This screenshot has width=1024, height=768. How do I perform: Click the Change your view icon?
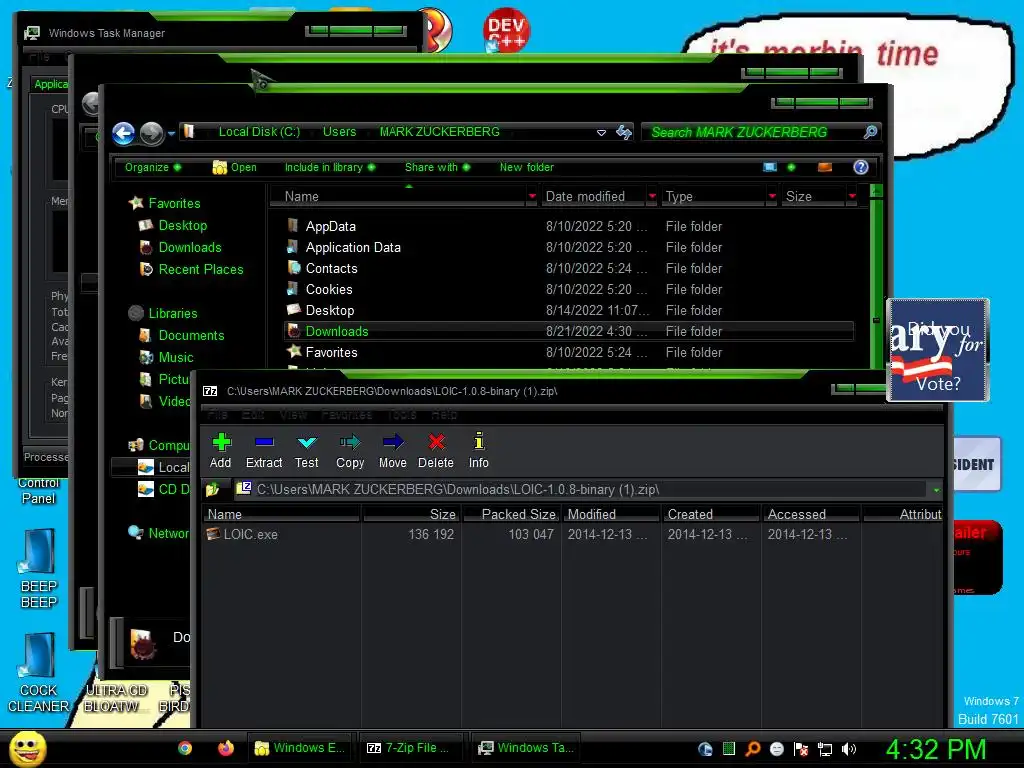pos(770,167)
